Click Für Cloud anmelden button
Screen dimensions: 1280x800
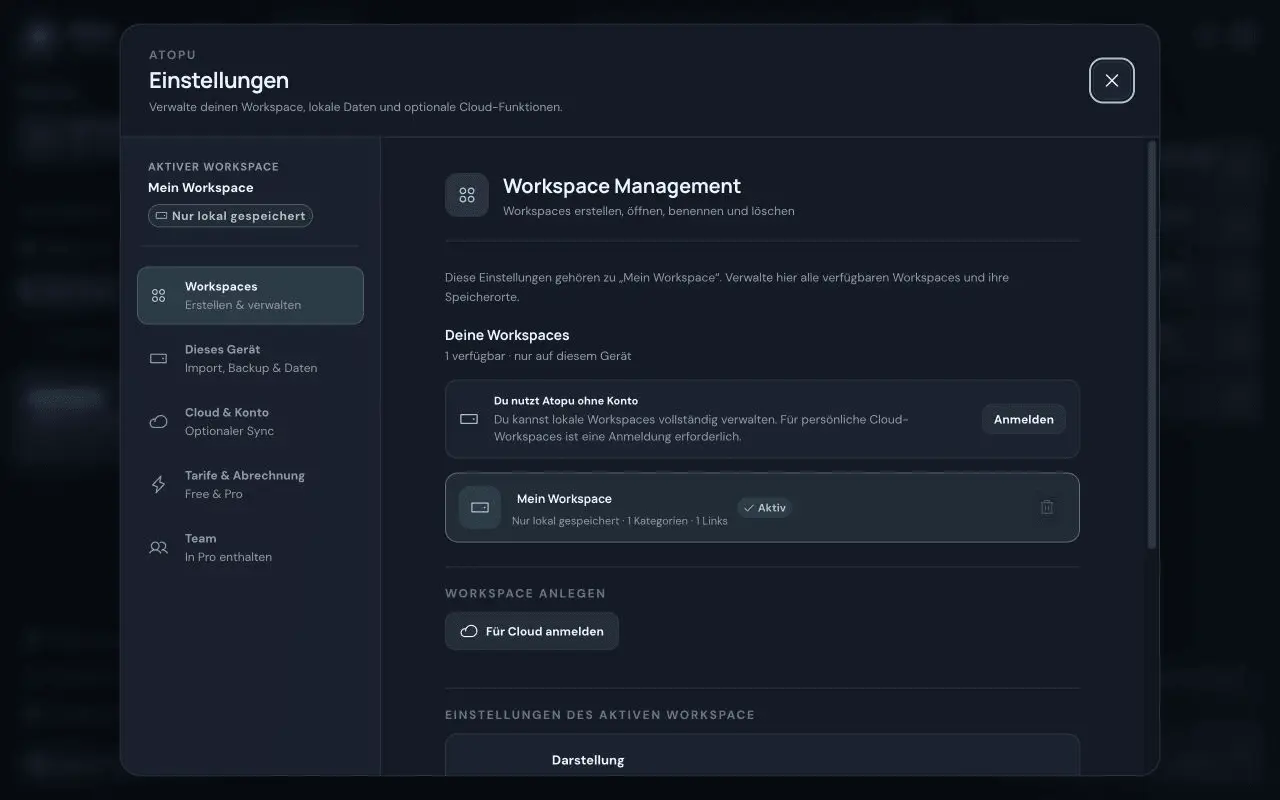[532, 631]
